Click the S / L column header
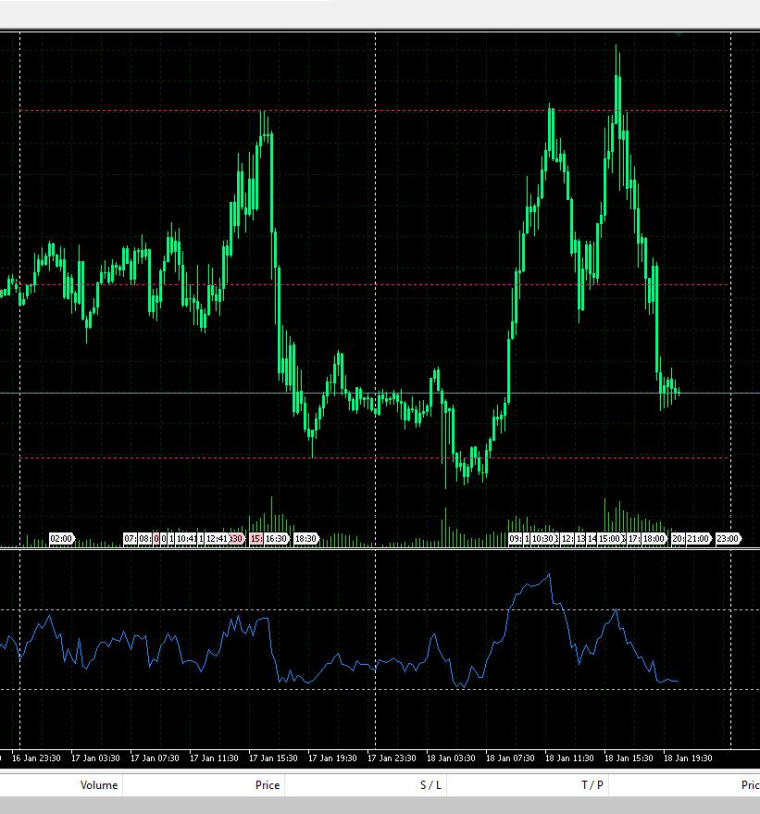The height and width of the screenshot is (814, 760). pyautogui.click(x=430, y=785)
